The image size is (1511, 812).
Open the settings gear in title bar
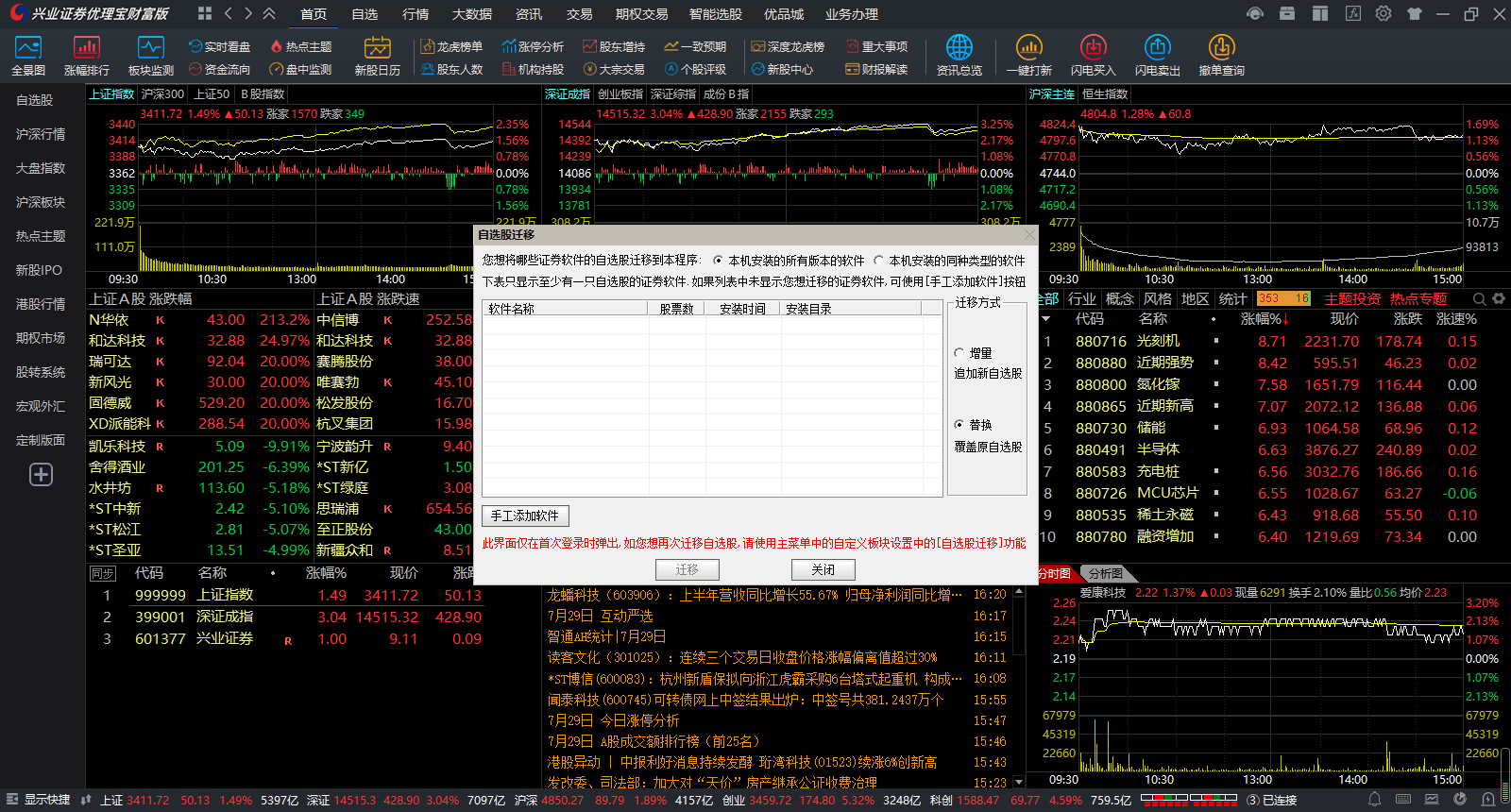point(1384,13)
